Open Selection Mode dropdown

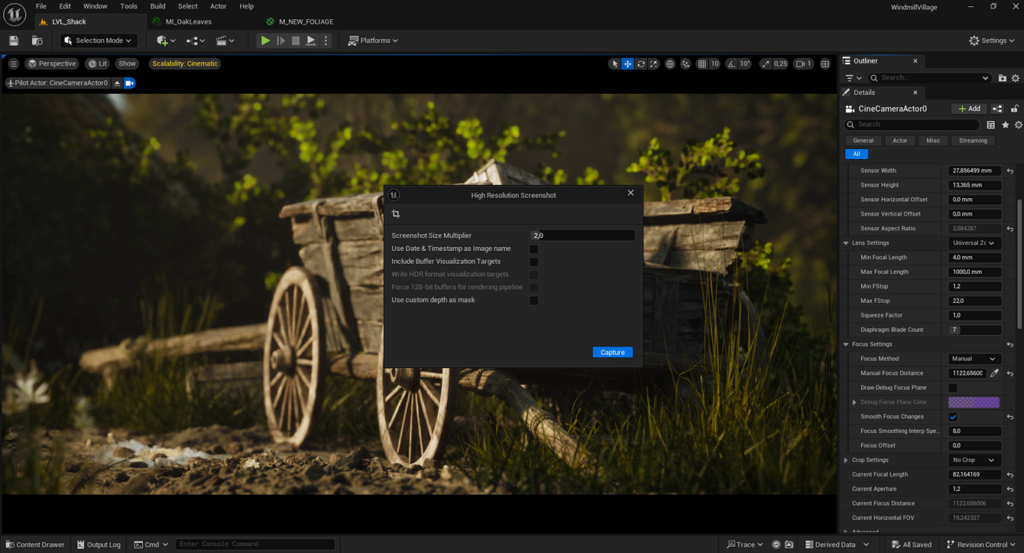(99, 40)
